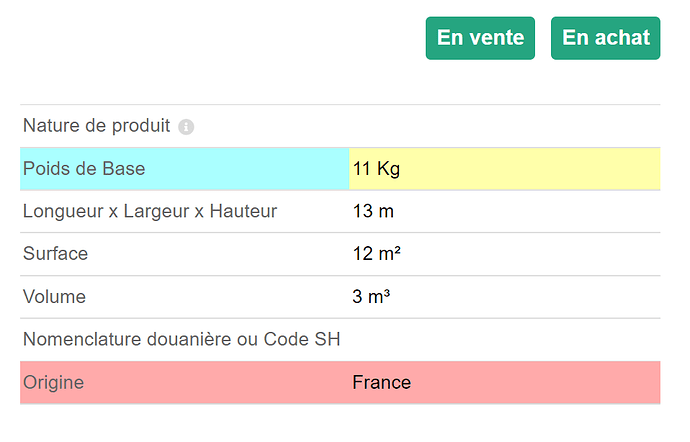Click the France origin value
The height and width of the screenshot is (442, 690).
[382, 383]
